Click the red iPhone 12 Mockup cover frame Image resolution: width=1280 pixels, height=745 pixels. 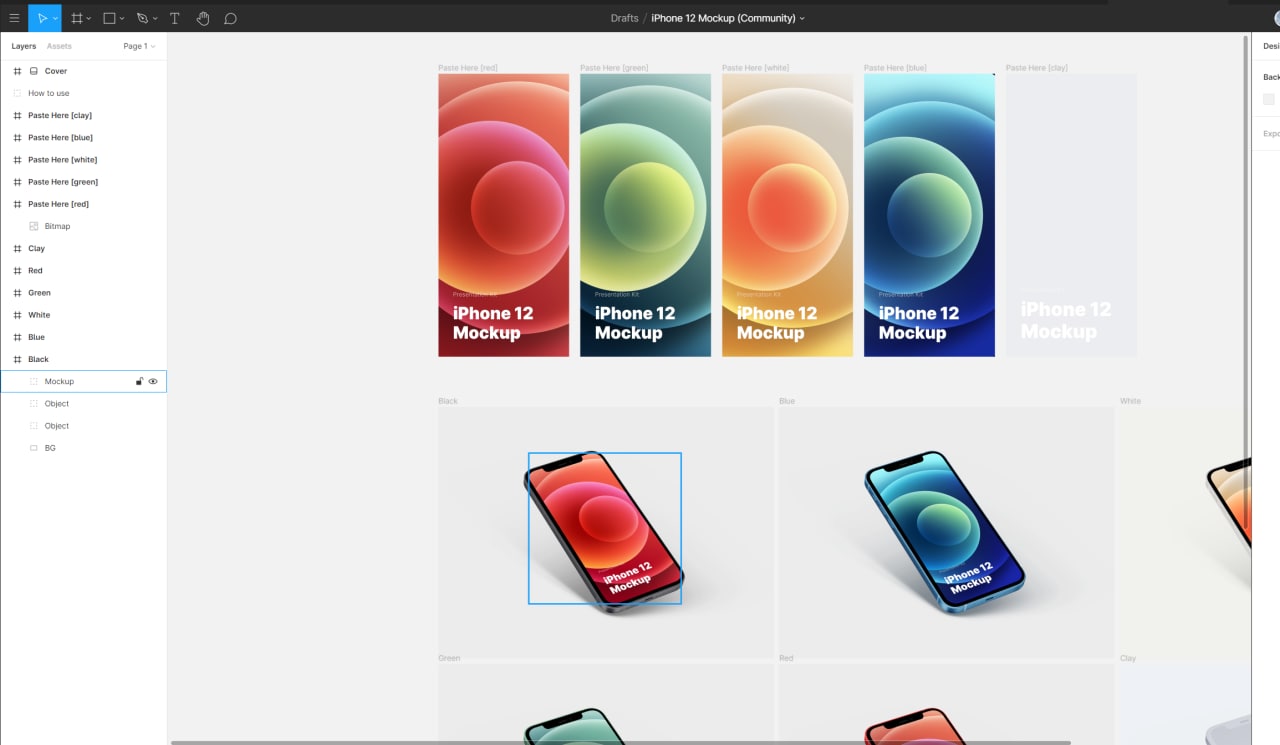click(x=503, y=215)
